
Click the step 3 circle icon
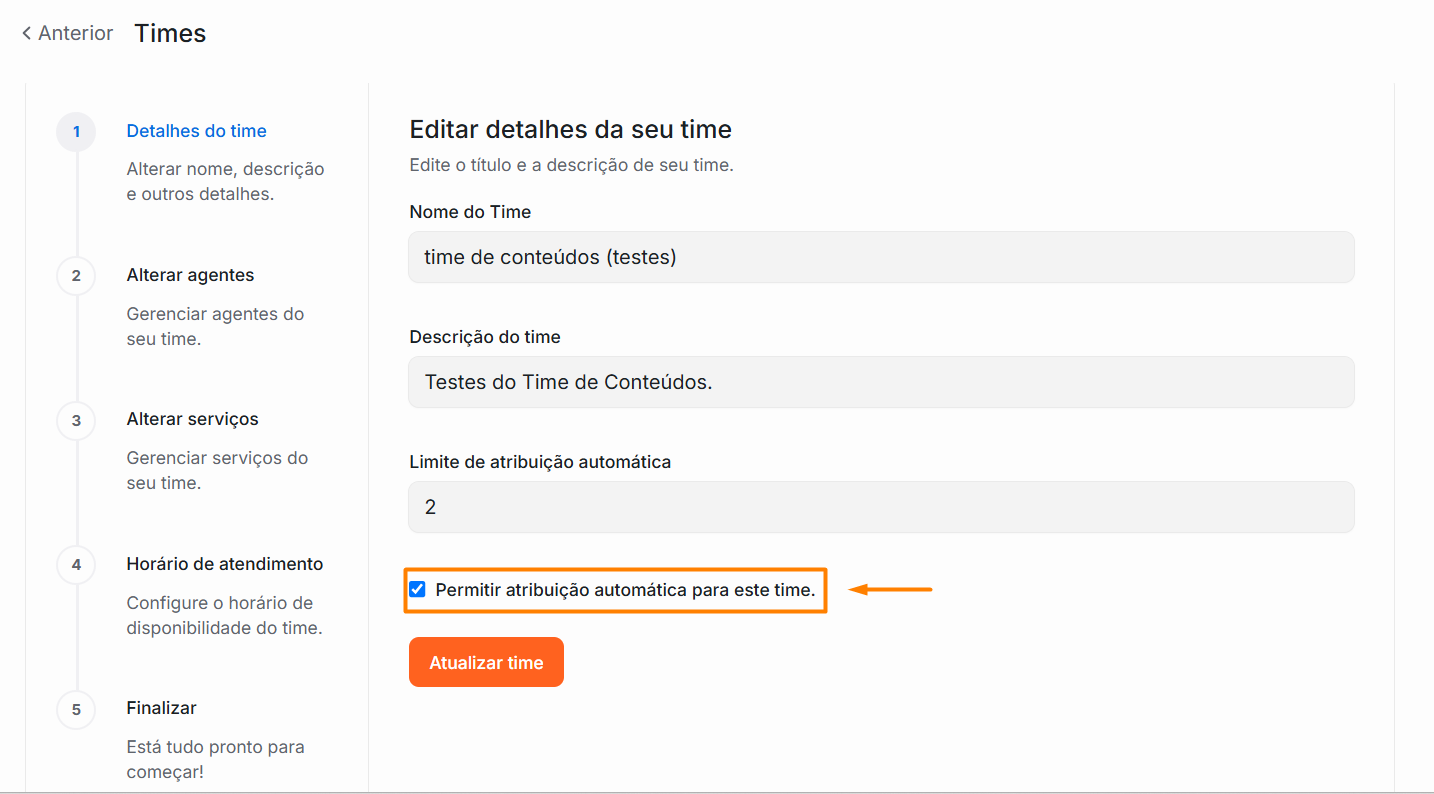[76, 420]
